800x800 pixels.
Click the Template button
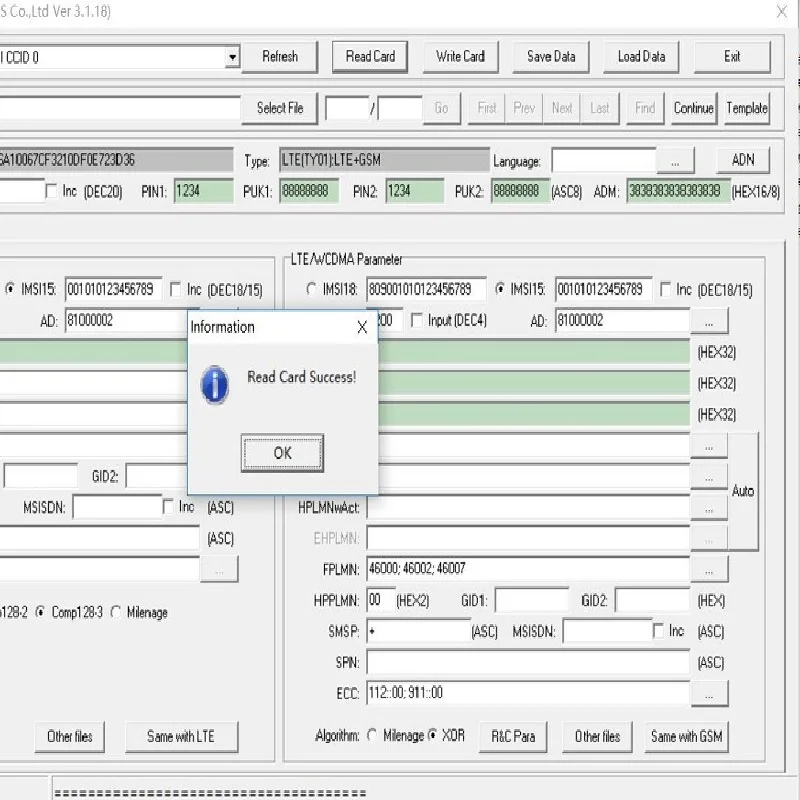747,108
